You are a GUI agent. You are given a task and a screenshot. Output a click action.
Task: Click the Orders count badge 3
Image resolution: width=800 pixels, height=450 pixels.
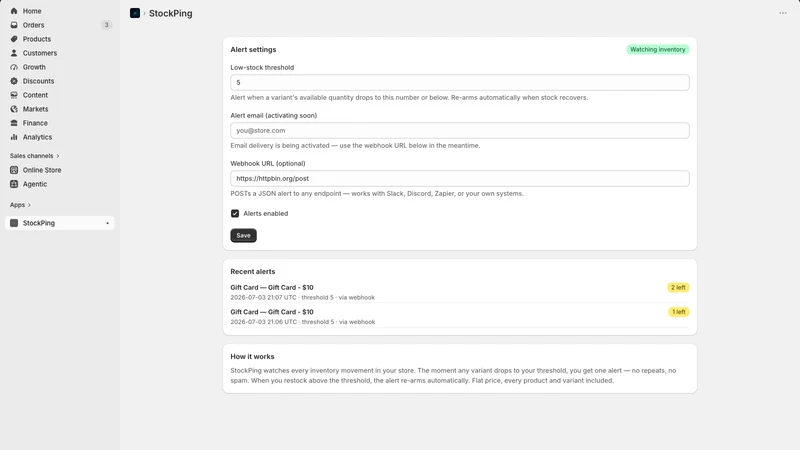pos(106,25)
